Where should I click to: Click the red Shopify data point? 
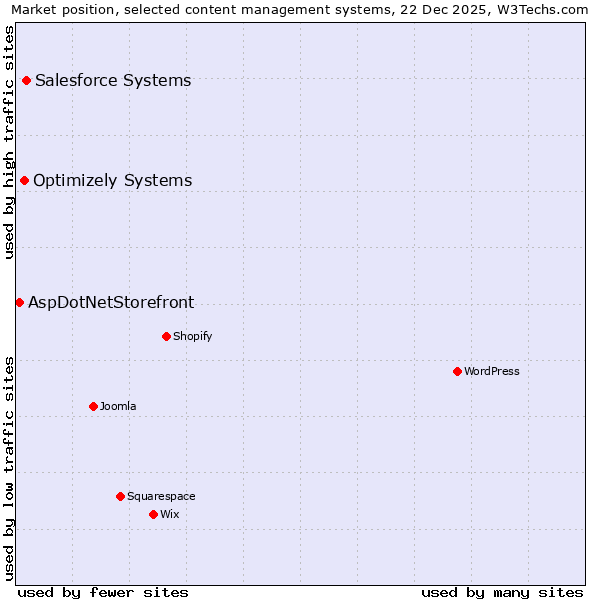tap(166, 336)
